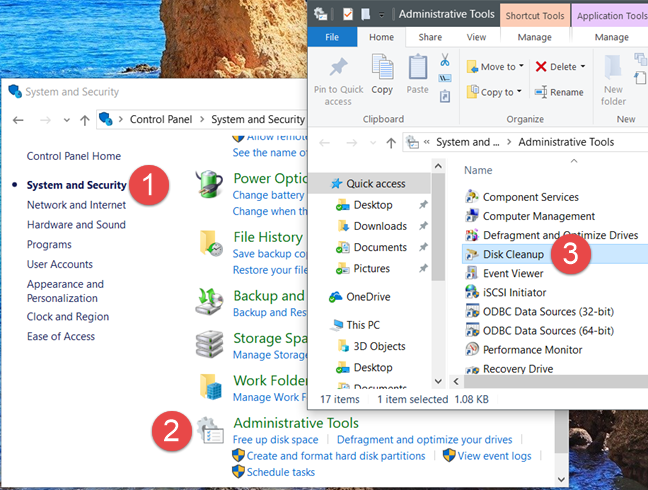Click Defragment and optimize your drives link
The image size is (648, 490).
coord(424,440)
